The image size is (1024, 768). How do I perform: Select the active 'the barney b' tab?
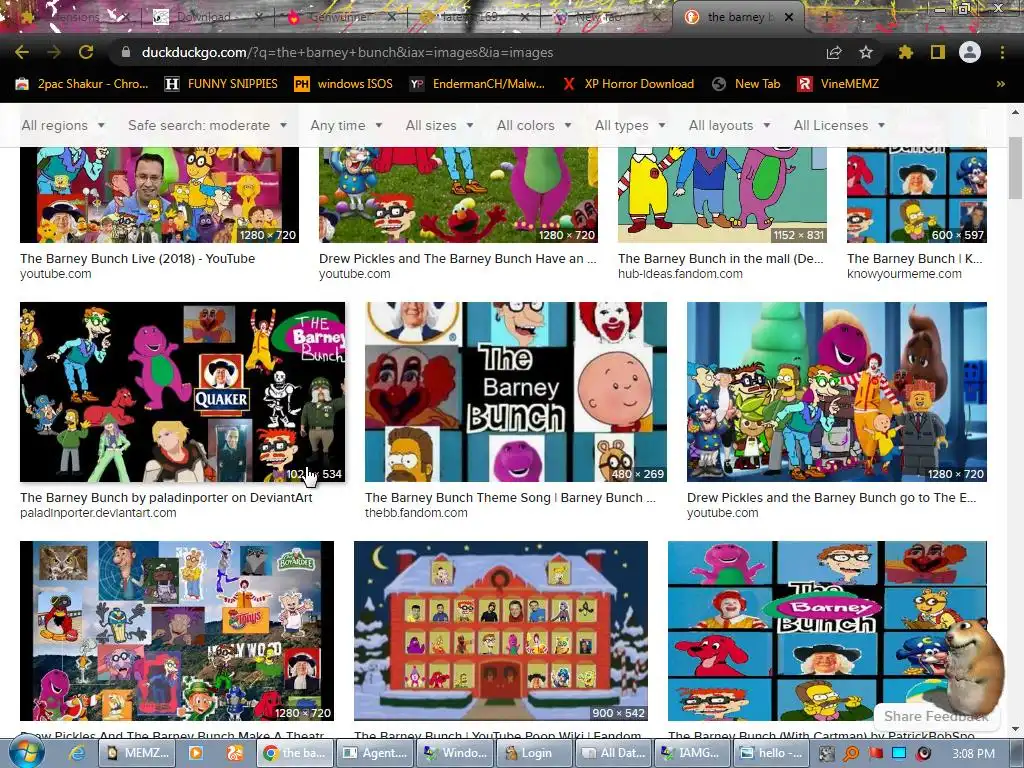[738, 17]
